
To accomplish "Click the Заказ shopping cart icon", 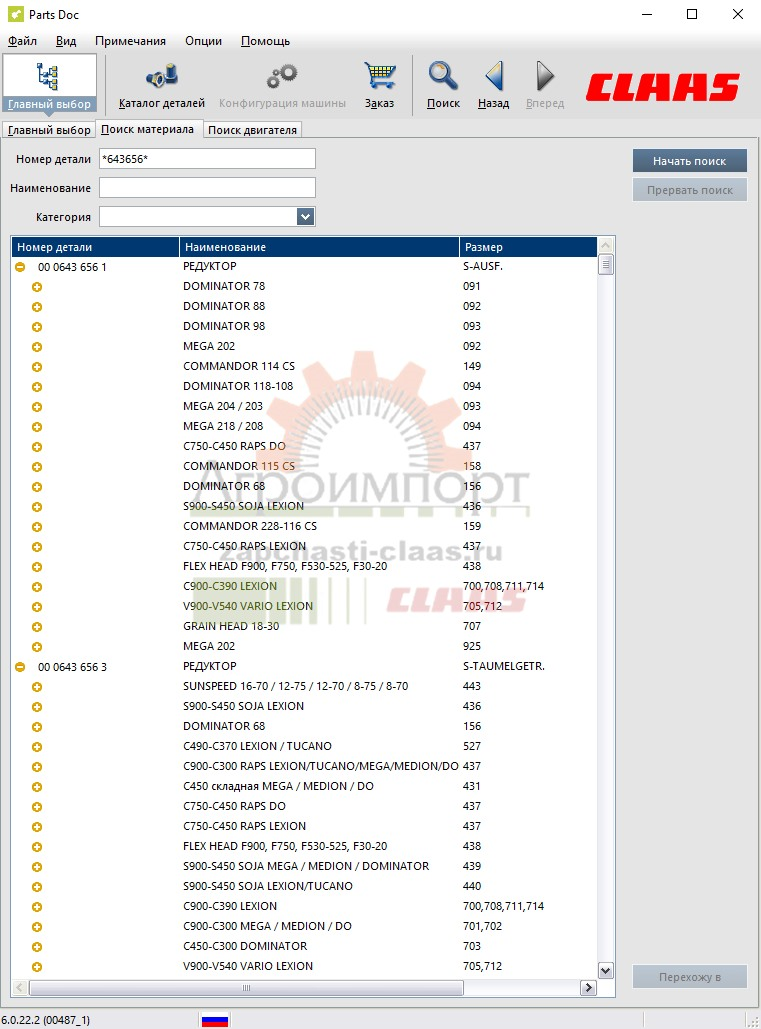I will [379, 85].
